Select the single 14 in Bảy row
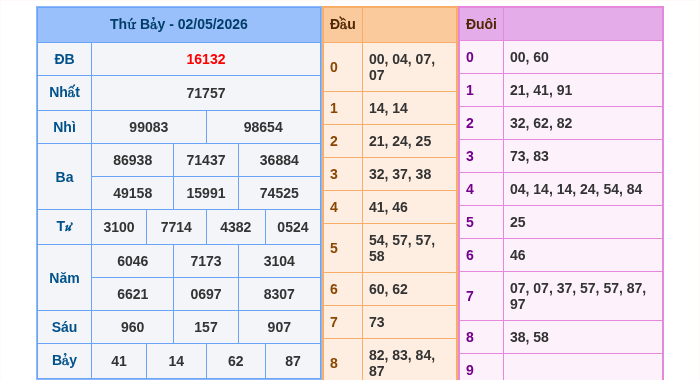 click(x=176, y=361)
